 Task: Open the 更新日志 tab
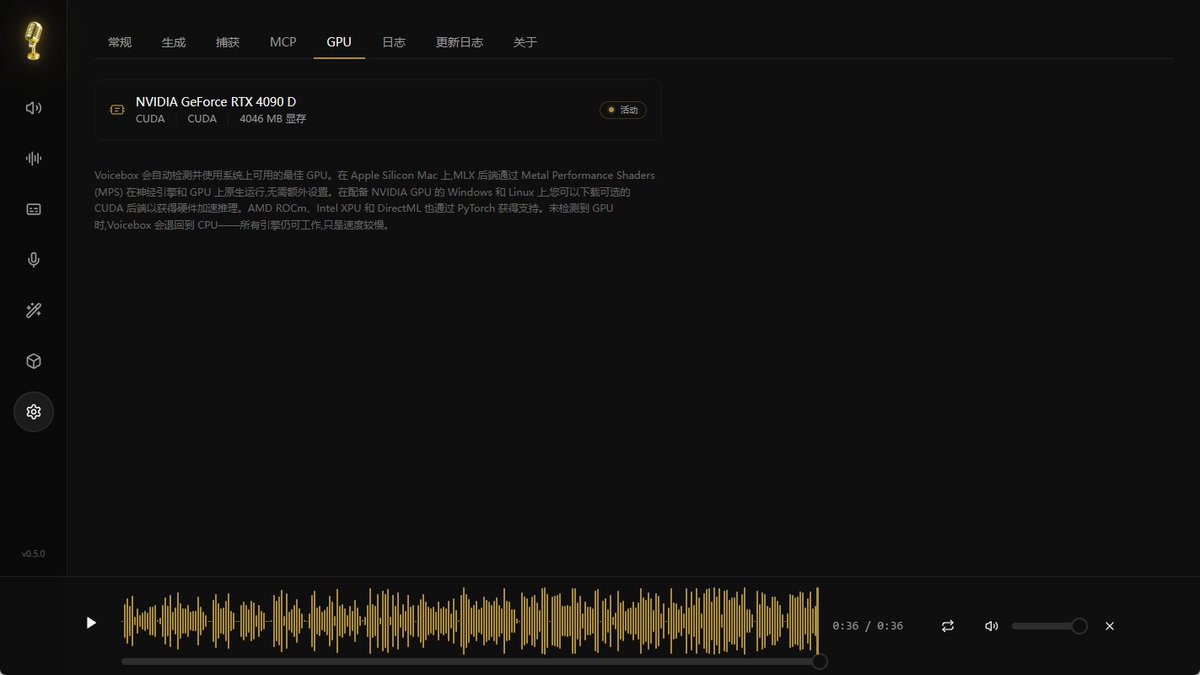(x=460, y=42)
